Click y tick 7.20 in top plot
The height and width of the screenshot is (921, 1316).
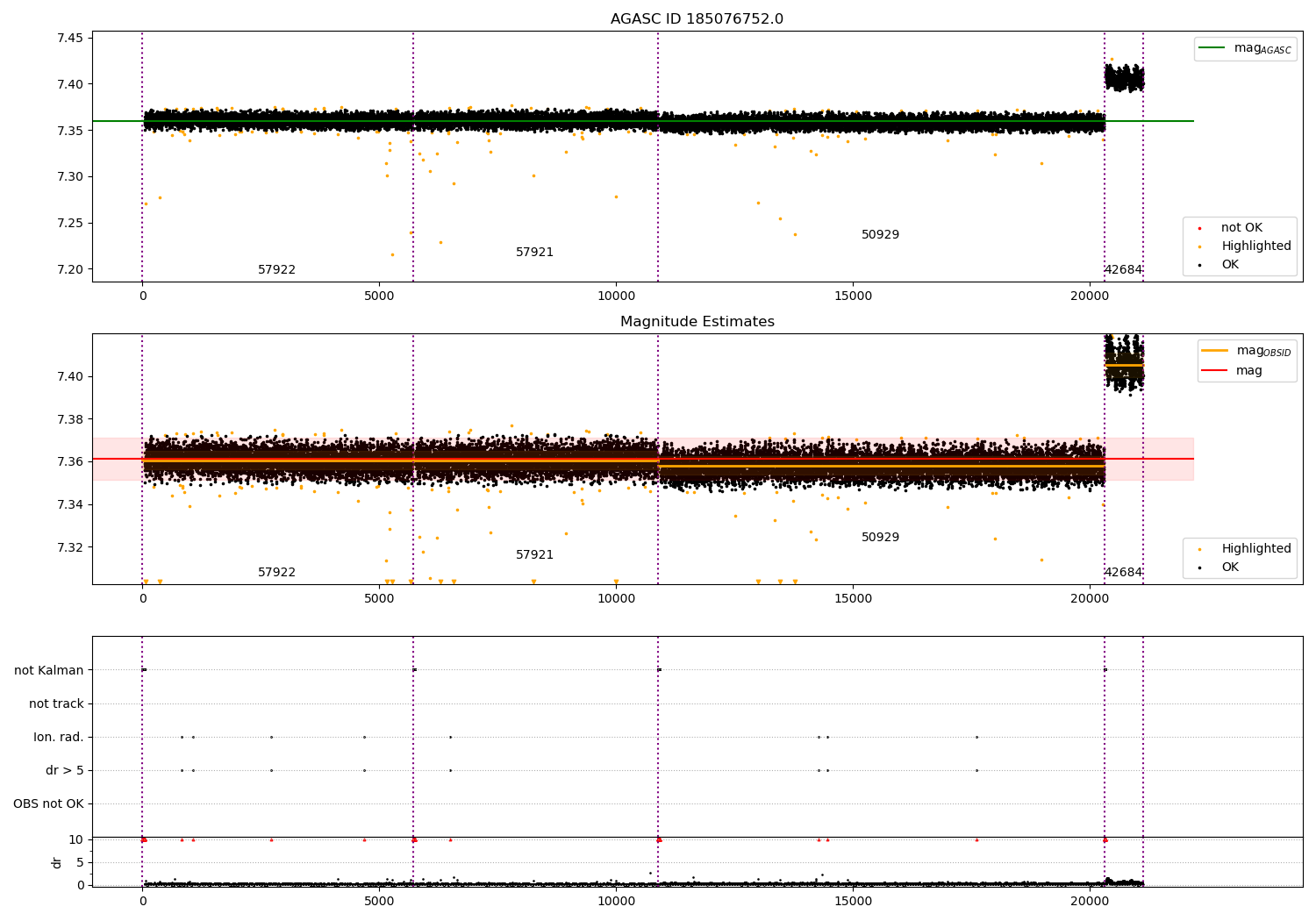click(70, 269)
